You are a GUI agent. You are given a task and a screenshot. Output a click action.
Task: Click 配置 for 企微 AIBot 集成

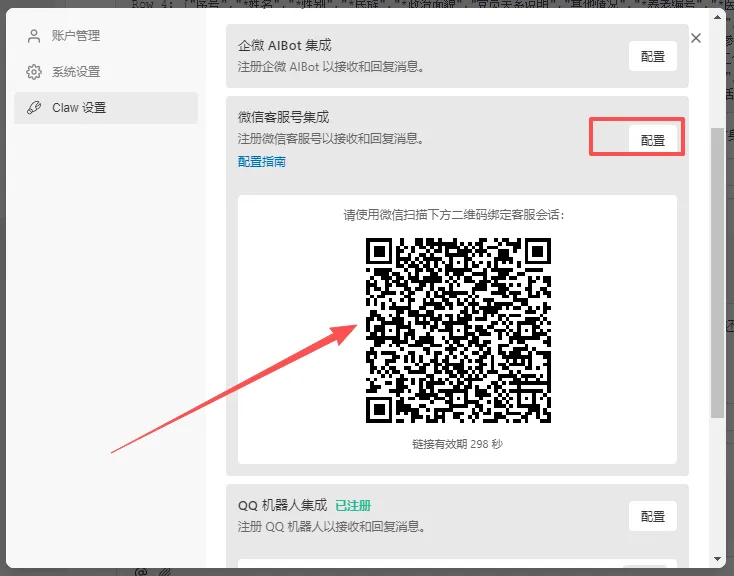point(653,57)
